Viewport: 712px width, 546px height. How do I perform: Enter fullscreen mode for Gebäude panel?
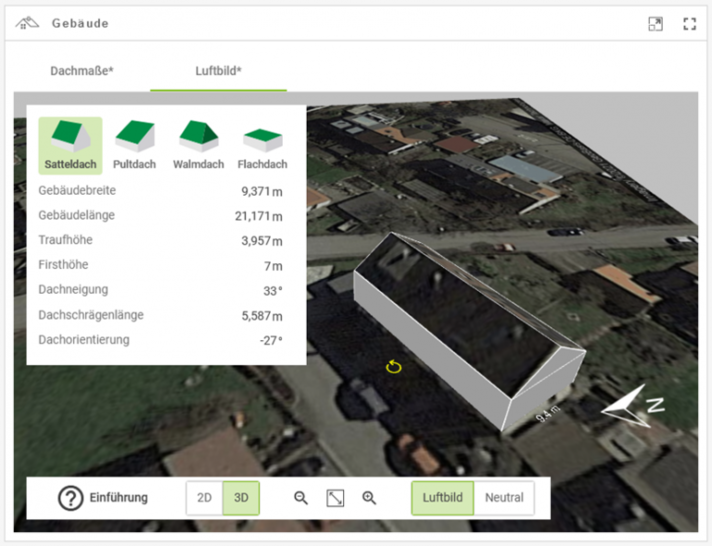[x=689, y=24]
